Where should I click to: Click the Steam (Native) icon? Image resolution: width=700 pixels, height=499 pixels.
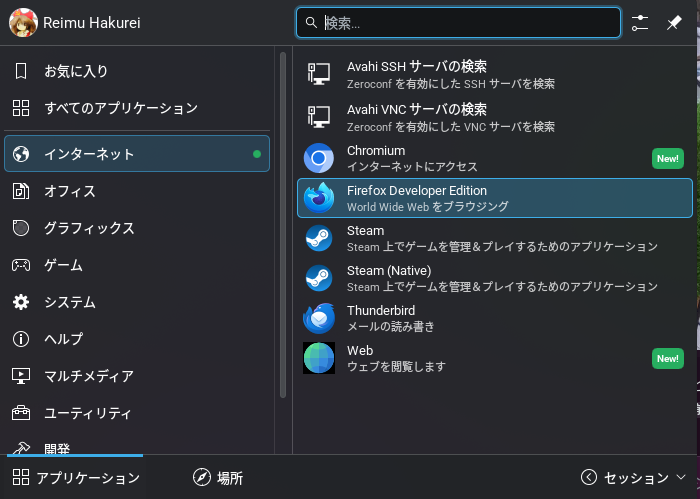click(x=319, y=278)
